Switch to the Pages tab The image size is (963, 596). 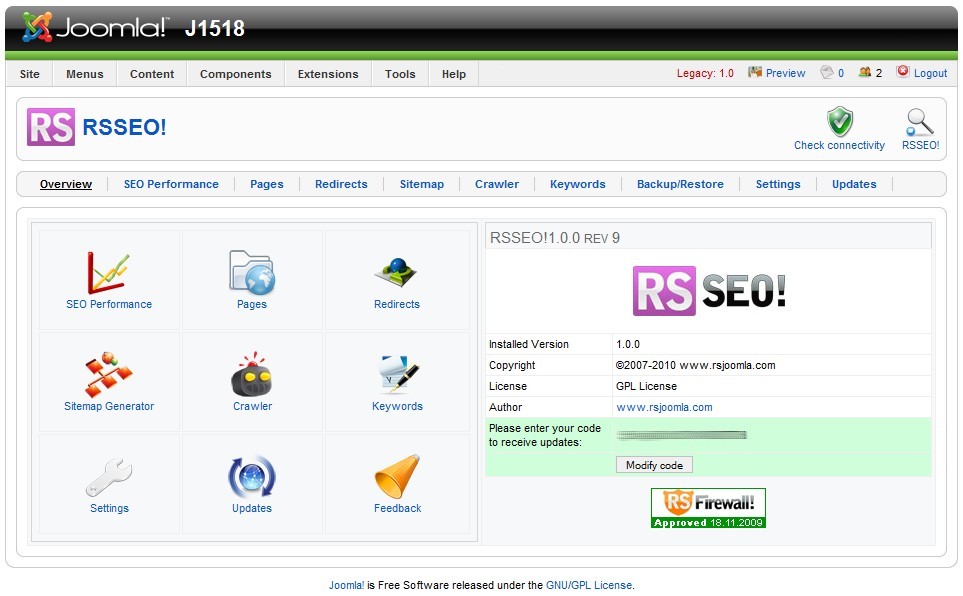pos(267,184)
